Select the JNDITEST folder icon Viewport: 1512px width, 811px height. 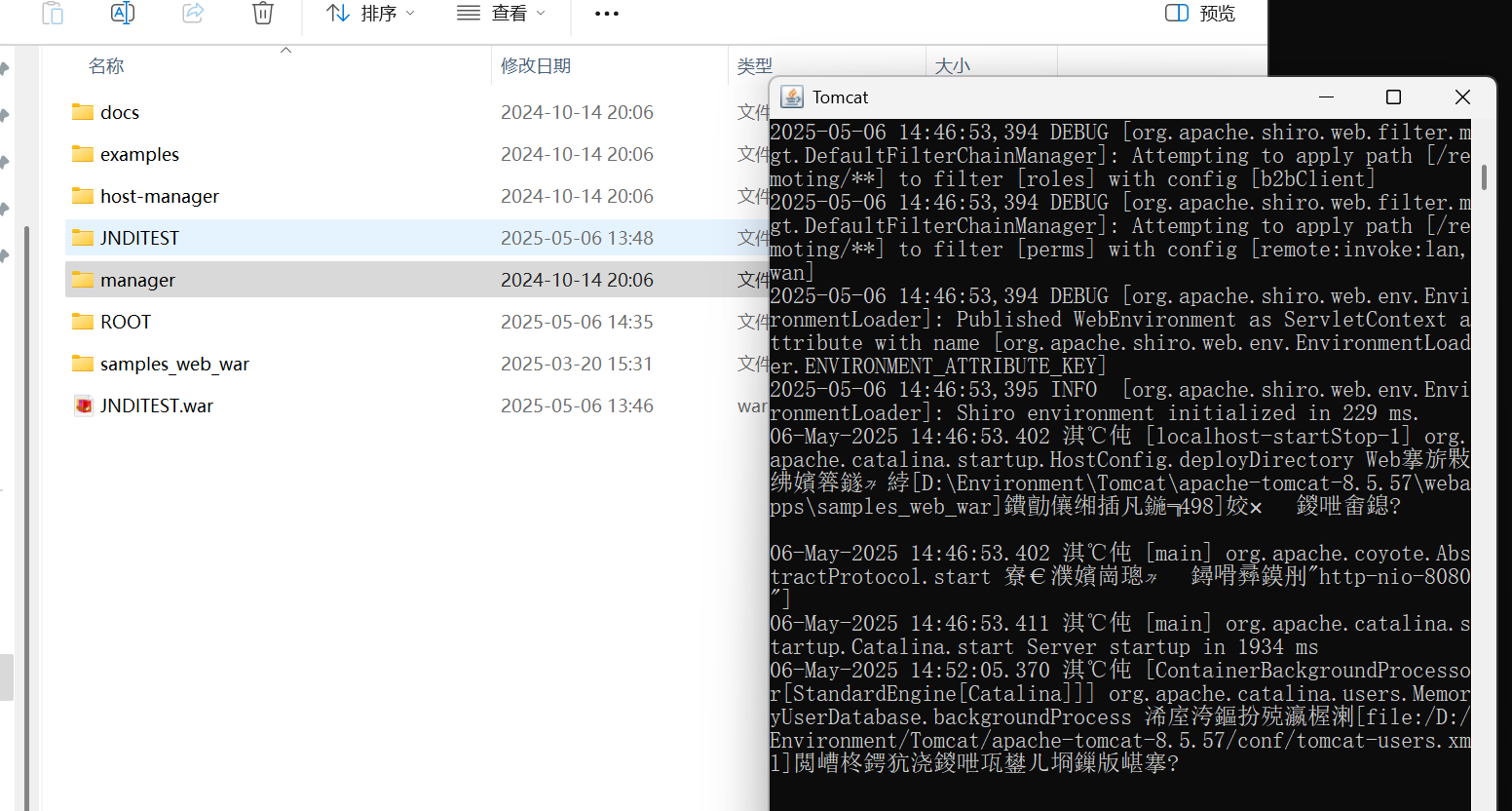83,238
